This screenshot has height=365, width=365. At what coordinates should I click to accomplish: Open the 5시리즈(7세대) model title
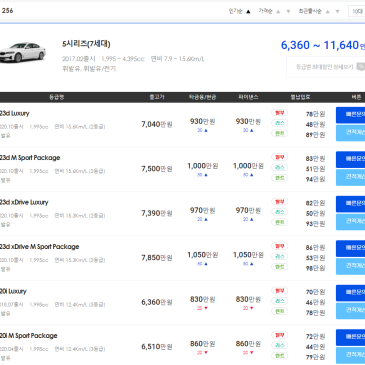click(x=86, y=44)
